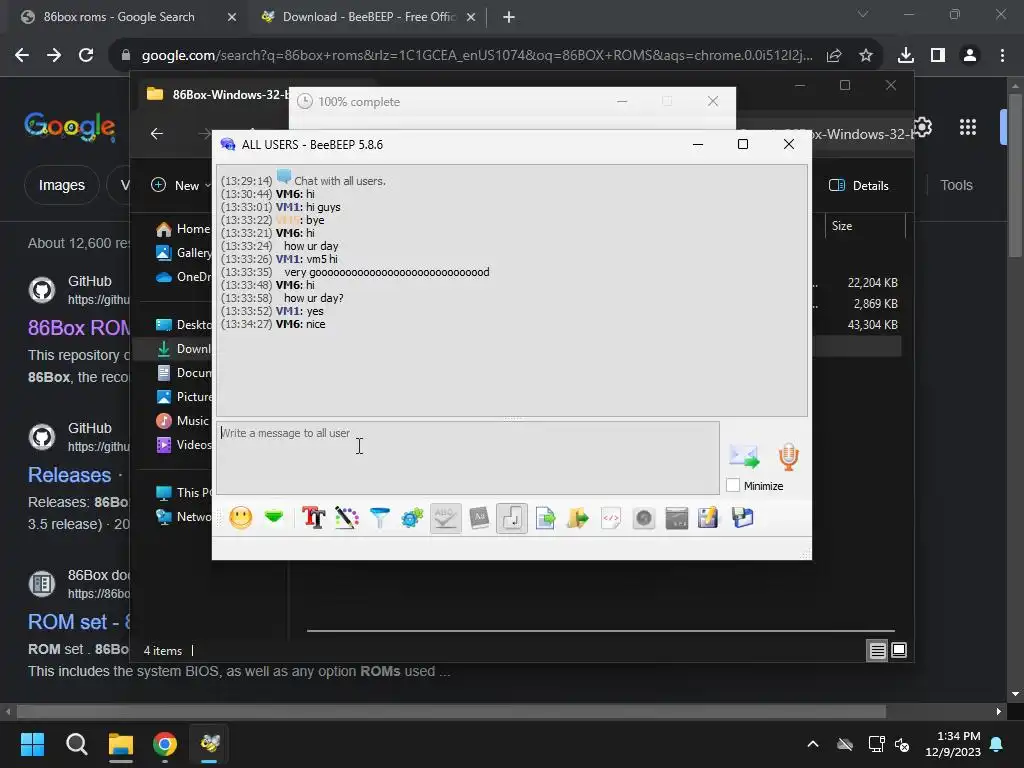Click the green down-arrow preset messages icon
Image resolution: width=1024 pixels, height=768 pixels.
(274, 518)
